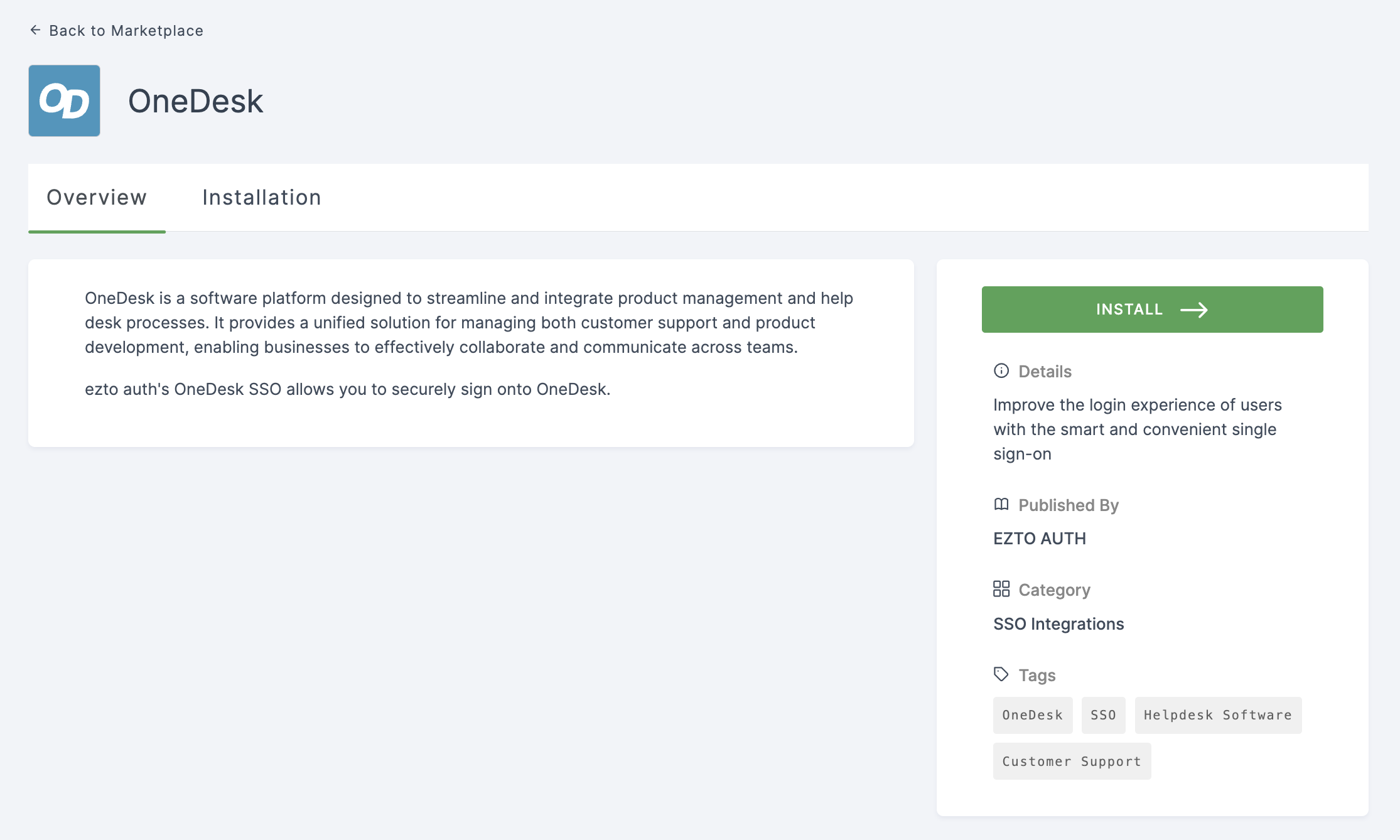Viewport: 1400px width, 840px height.
Task: Click the OneDesk OD logo
Action: click(x=64, y=100)
